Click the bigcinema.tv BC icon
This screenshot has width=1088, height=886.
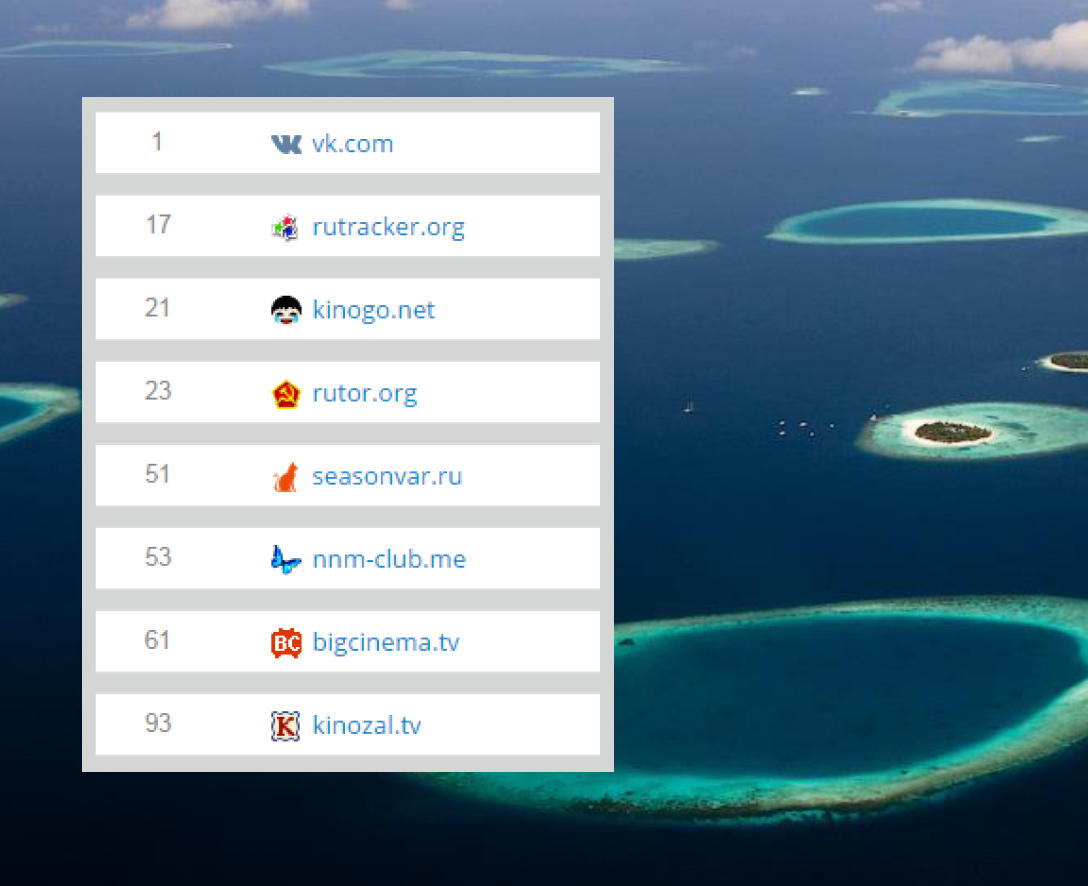286,642
